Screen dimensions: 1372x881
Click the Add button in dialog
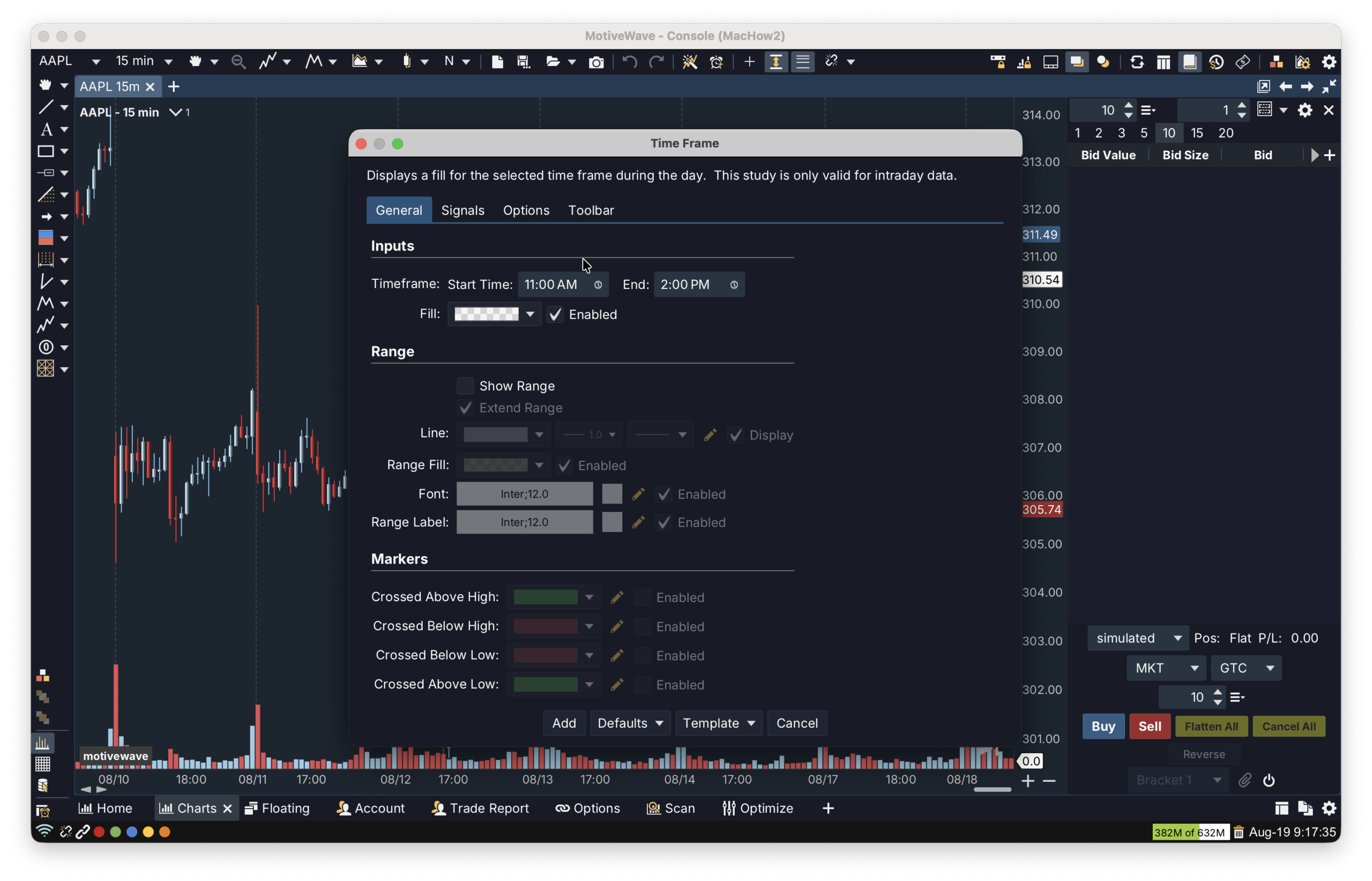pos(564,723)
